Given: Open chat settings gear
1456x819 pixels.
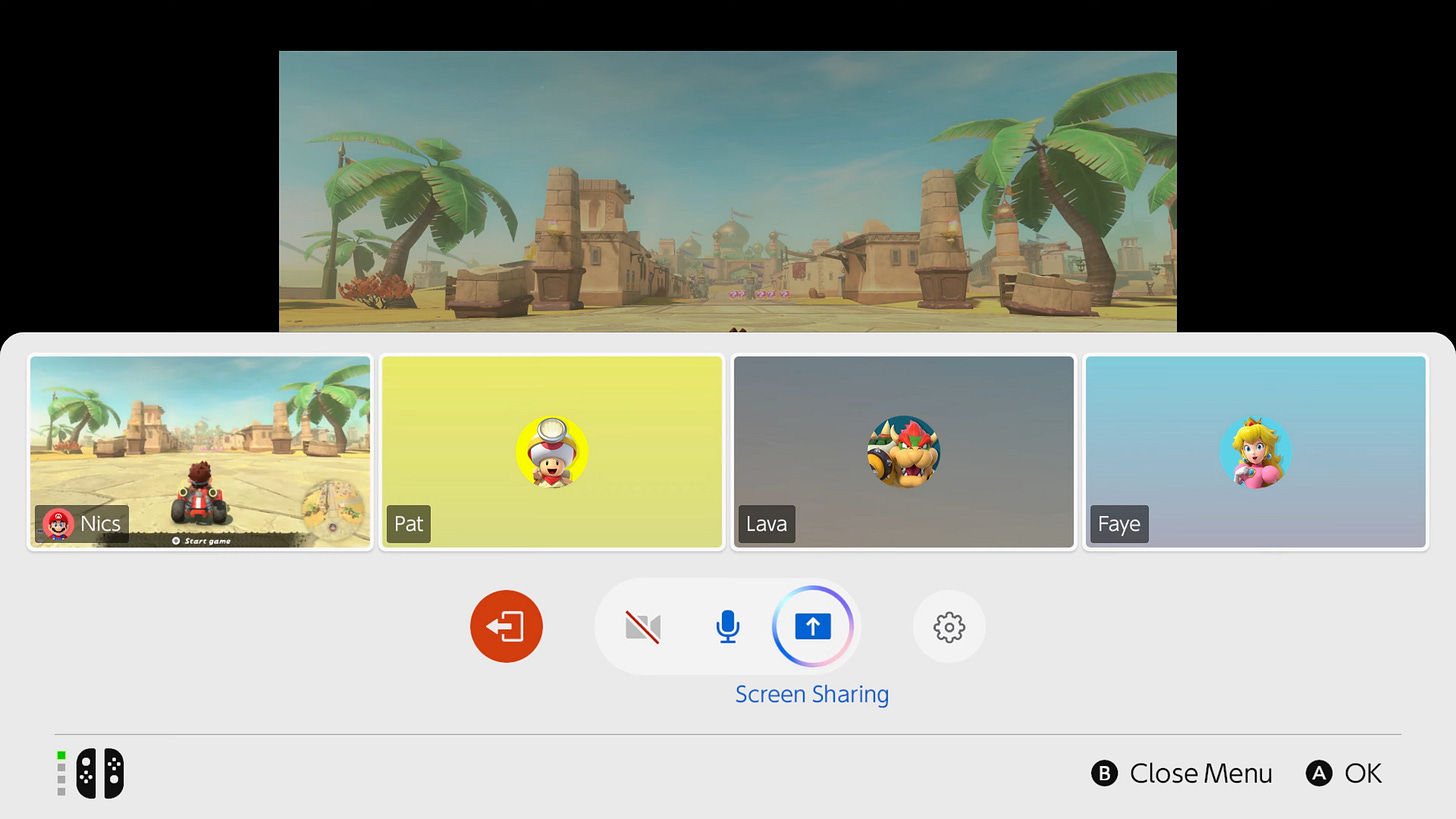Looking at the screenshot, I should [949, 627].
